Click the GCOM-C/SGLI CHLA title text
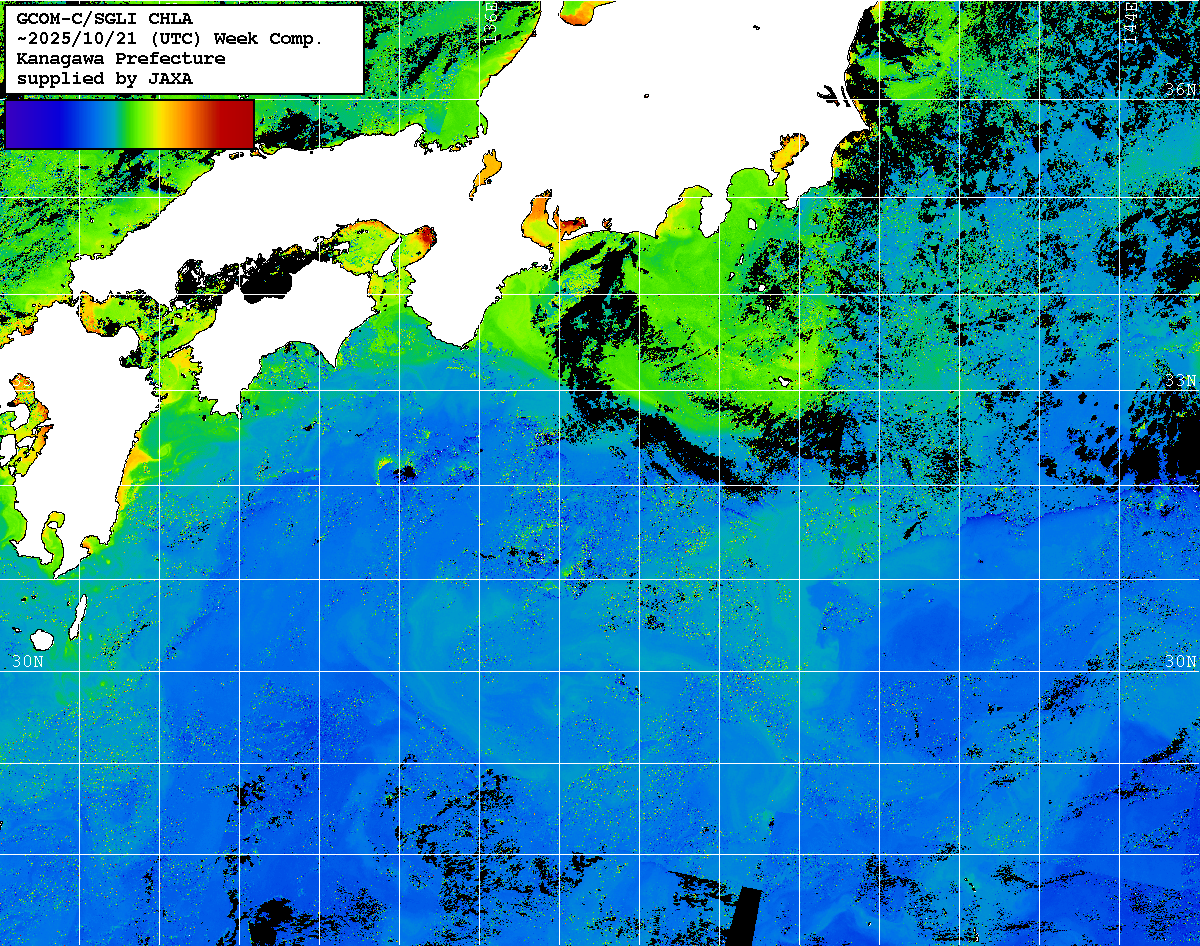Viewport: 1200px width, 946px height. click(x=104, y=18)
